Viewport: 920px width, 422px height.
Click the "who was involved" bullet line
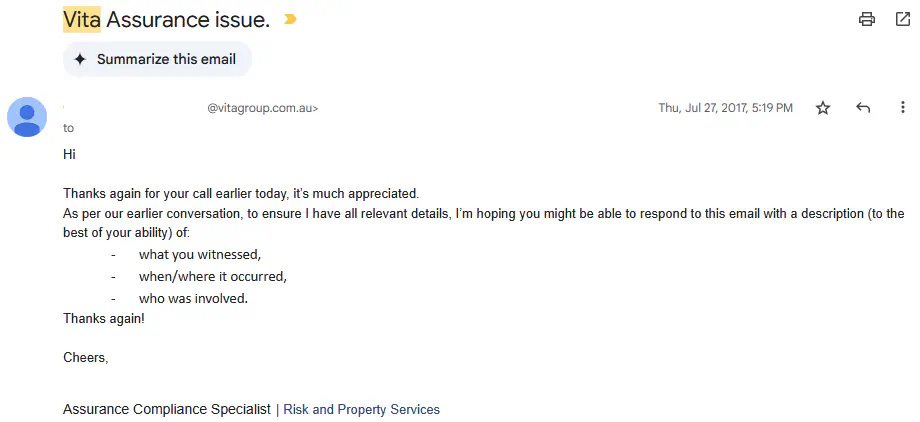pyautogui.click(x=193, y=298)
